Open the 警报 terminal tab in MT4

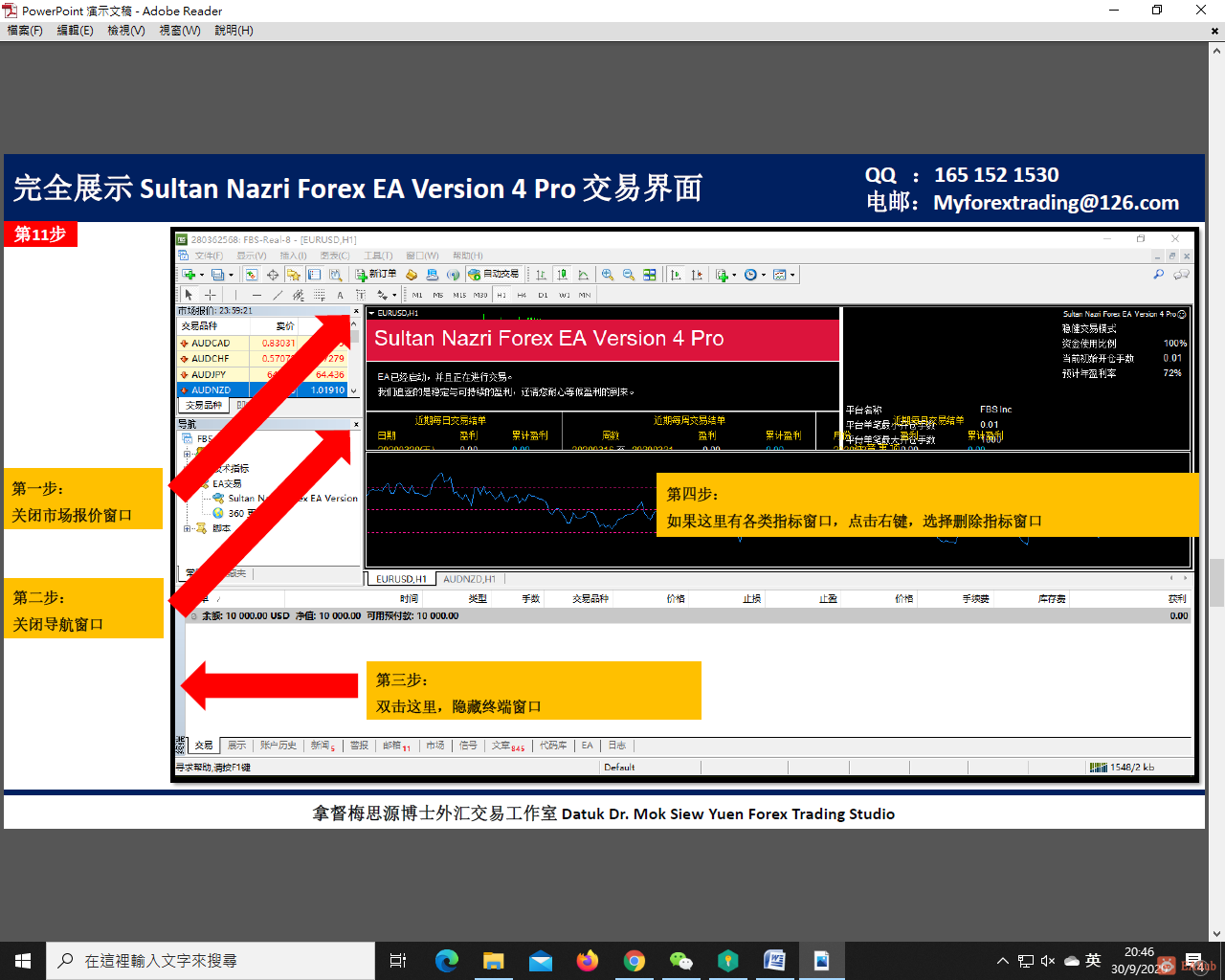pos(359,746)
